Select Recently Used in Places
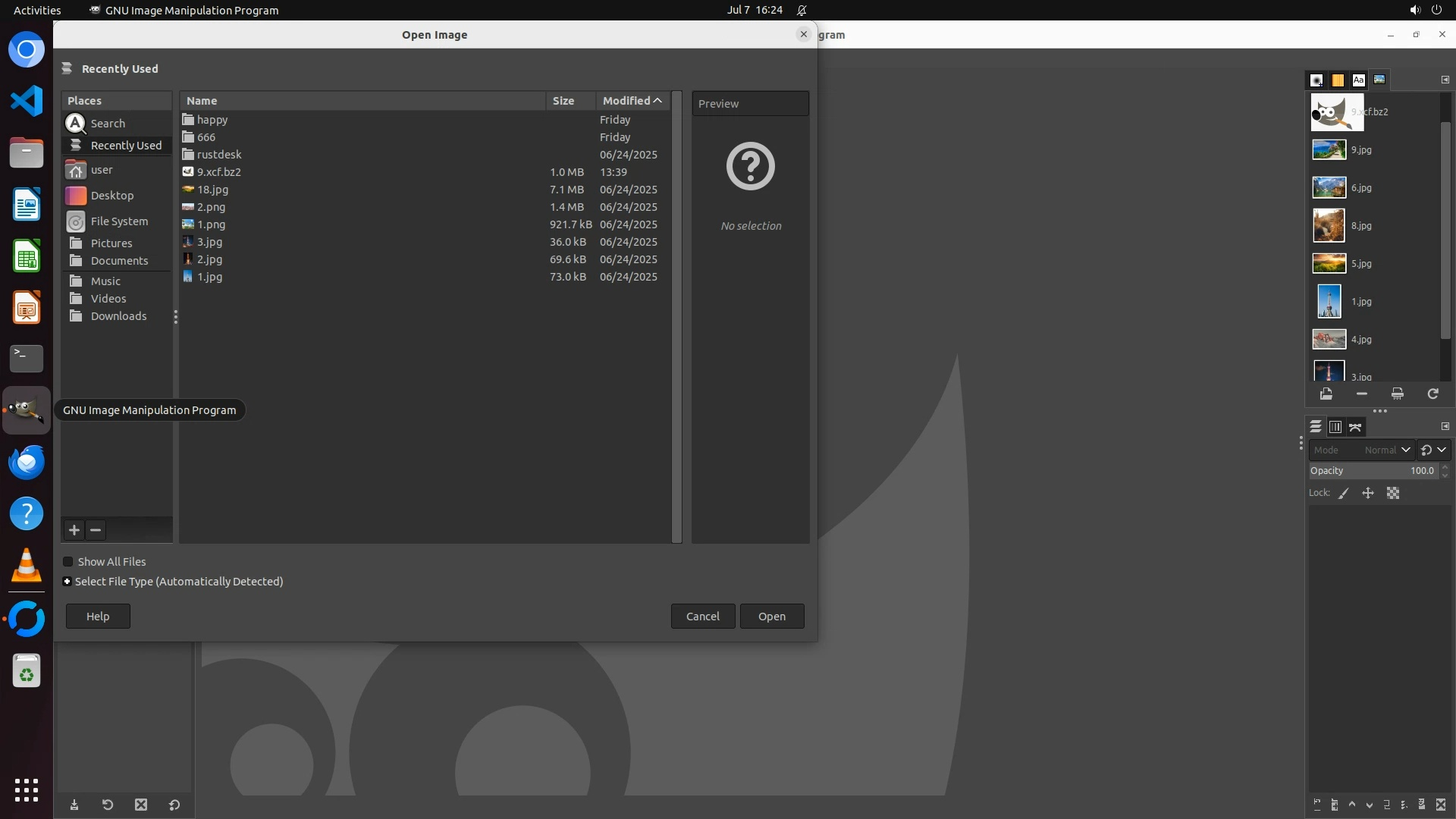This screenshot has width=1456, height=819. coord(126,146)
